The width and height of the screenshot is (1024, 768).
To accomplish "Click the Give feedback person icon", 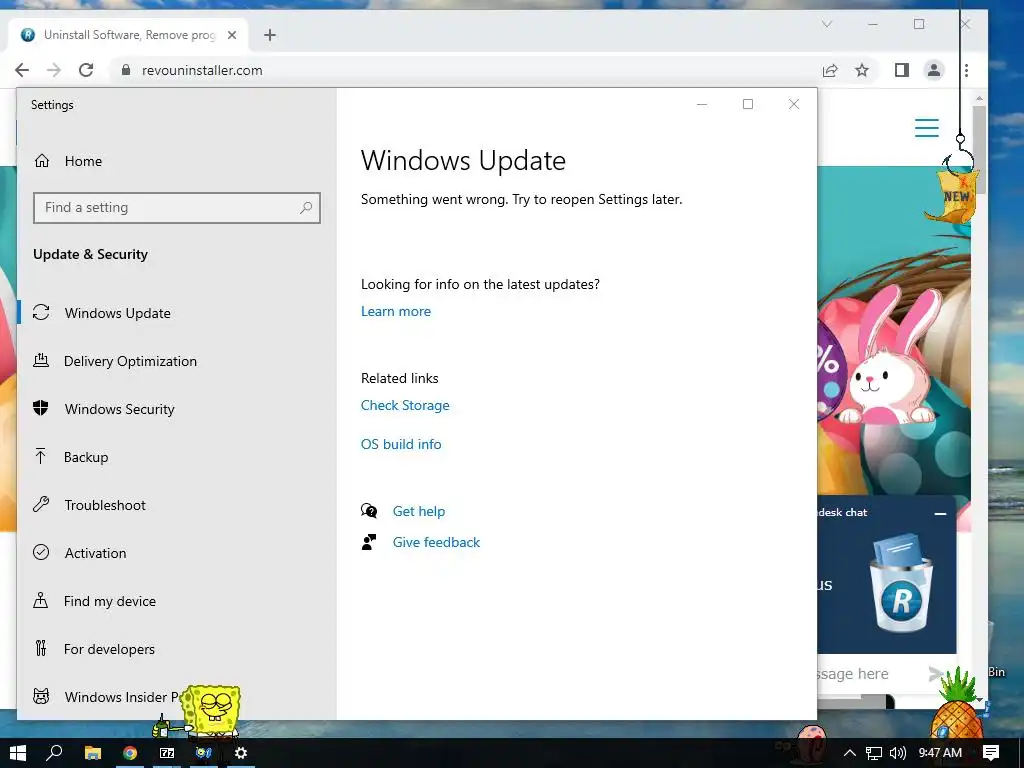I will tap(369, 542).
